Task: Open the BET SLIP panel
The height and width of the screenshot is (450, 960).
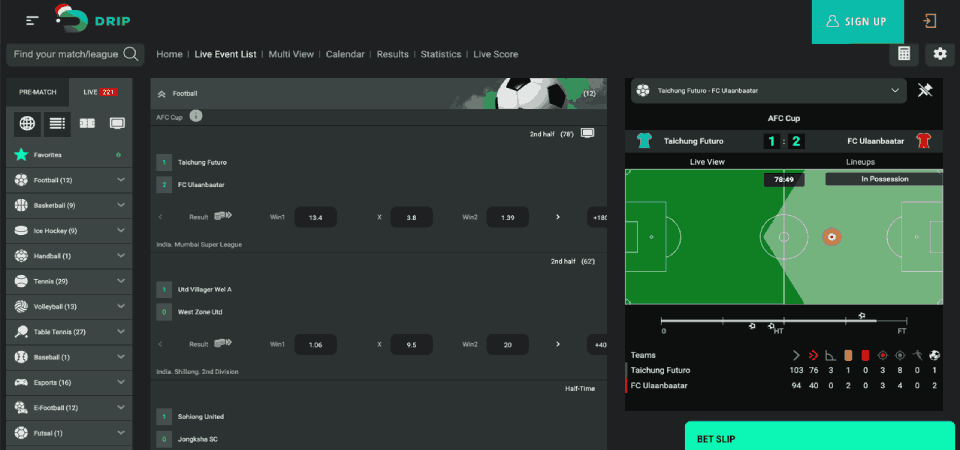Action: [820, 436]
